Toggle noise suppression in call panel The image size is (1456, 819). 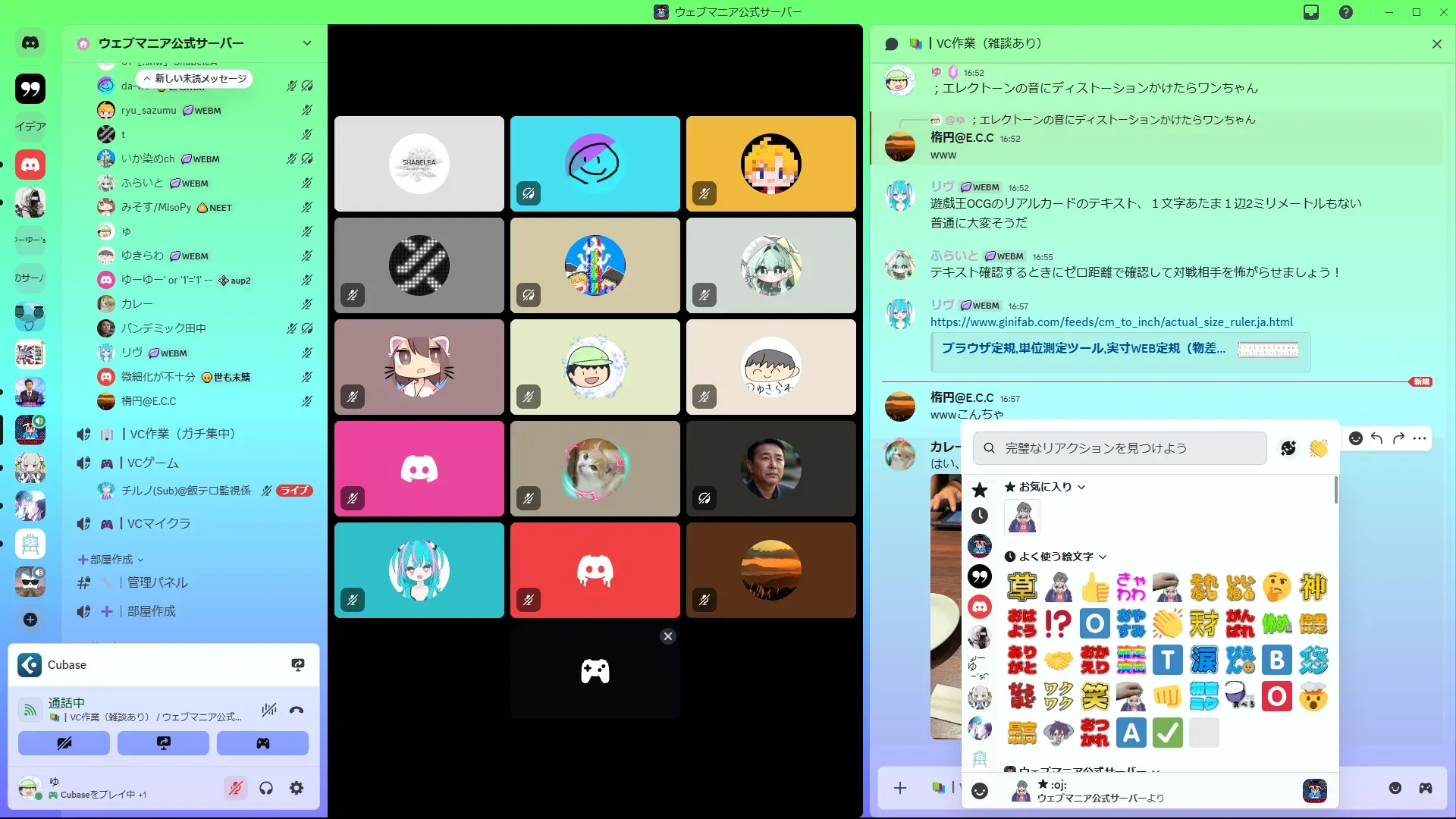click(x=268, y=711)
